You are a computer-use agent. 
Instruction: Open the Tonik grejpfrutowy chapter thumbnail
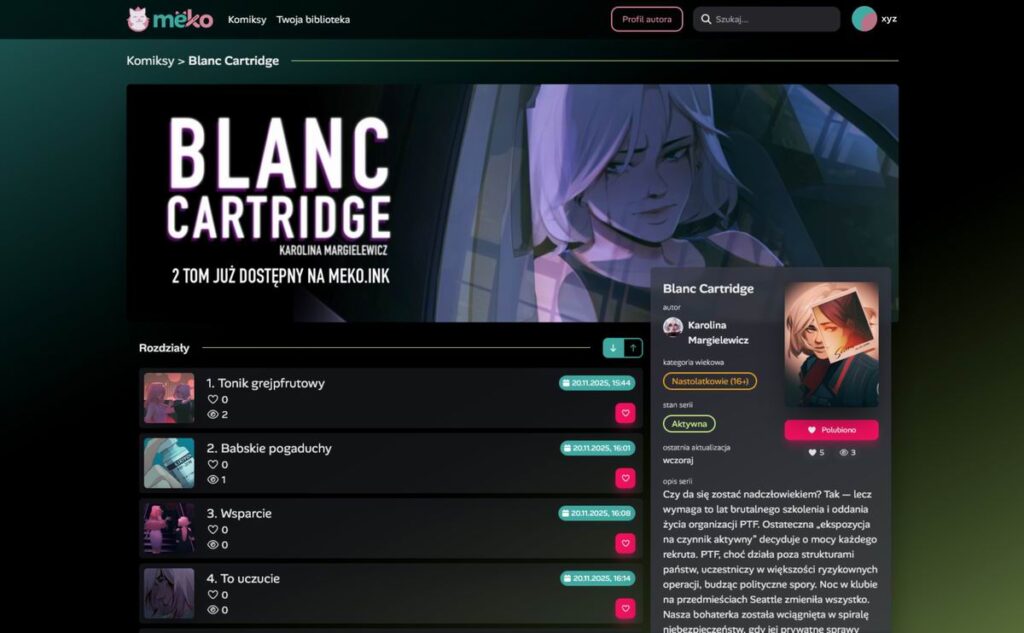pyautogui.click(x=169, y=398)
